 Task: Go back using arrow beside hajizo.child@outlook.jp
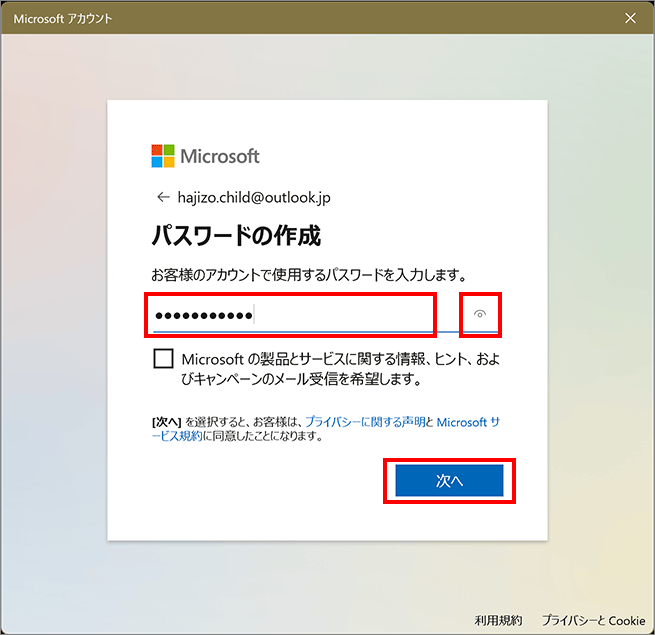coord(163,197)
